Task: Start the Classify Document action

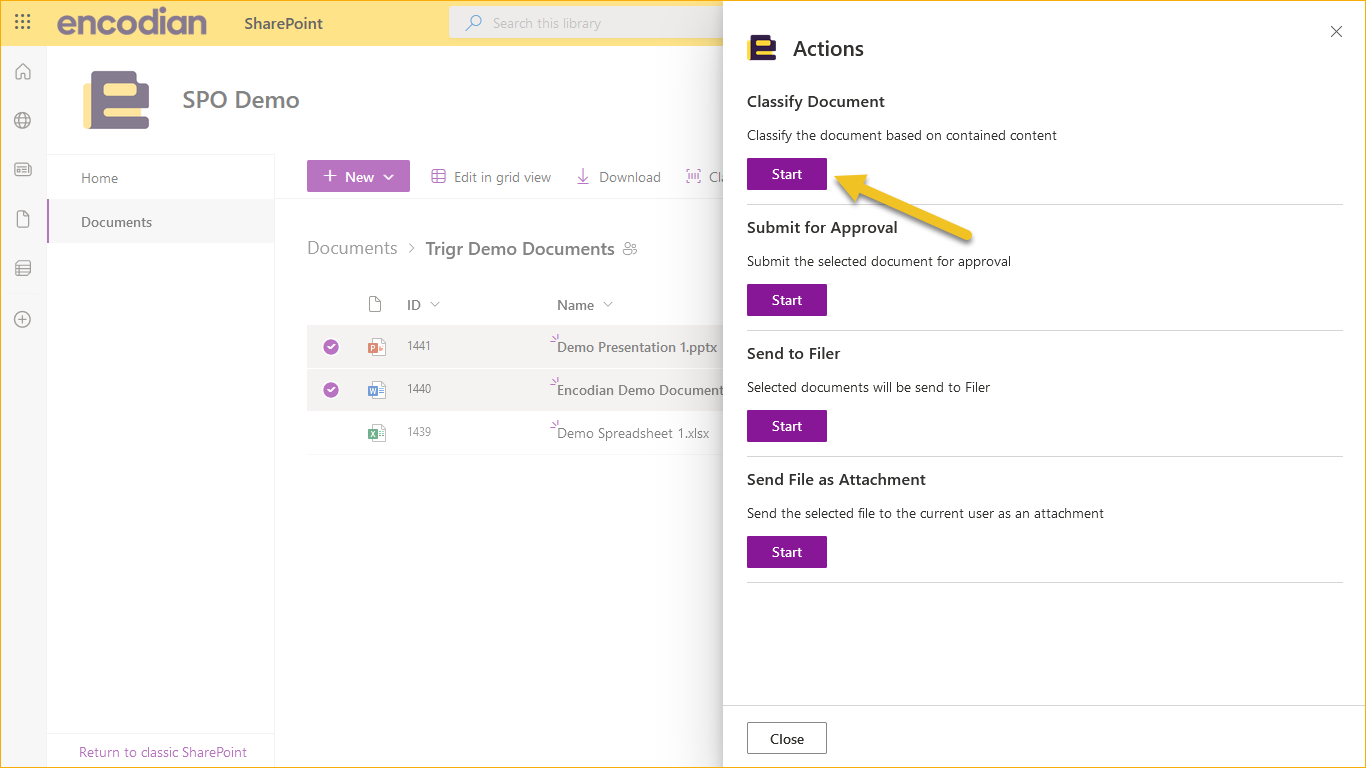Action: tap(787, 174)
